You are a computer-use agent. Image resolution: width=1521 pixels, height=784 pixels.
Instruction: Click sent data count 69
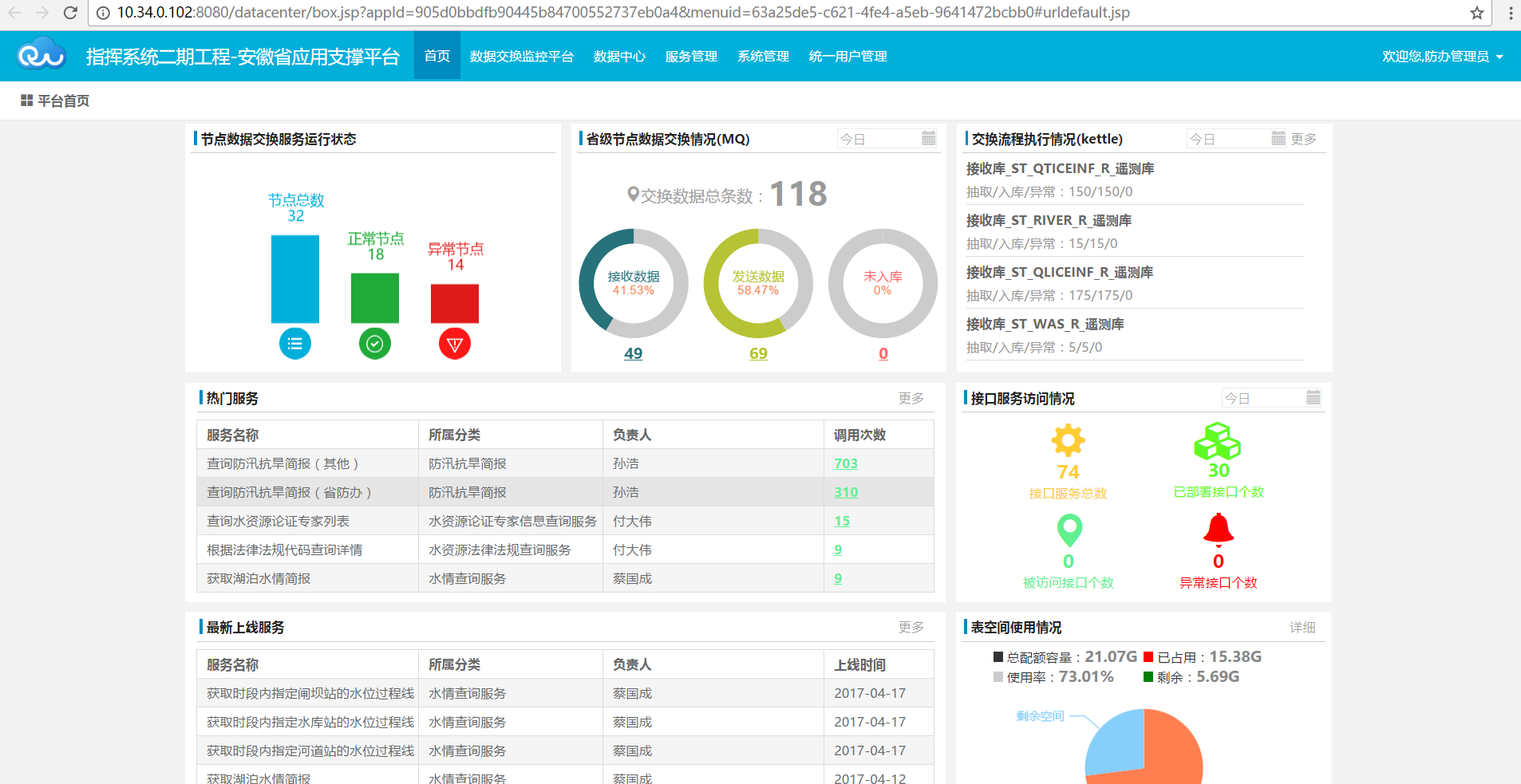point(758,353)
